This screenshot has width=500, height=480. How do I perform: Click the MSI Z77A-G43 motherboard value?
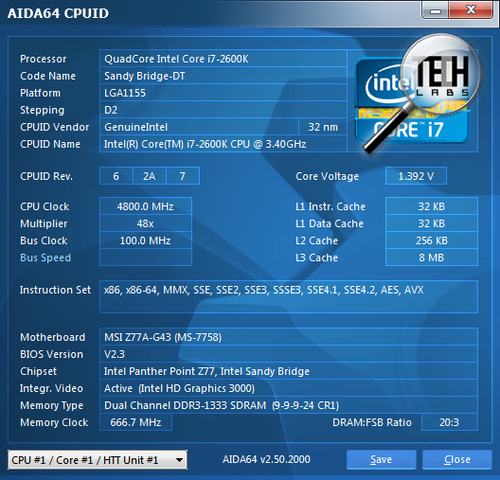pyautogui.click(x=288, y=337)
